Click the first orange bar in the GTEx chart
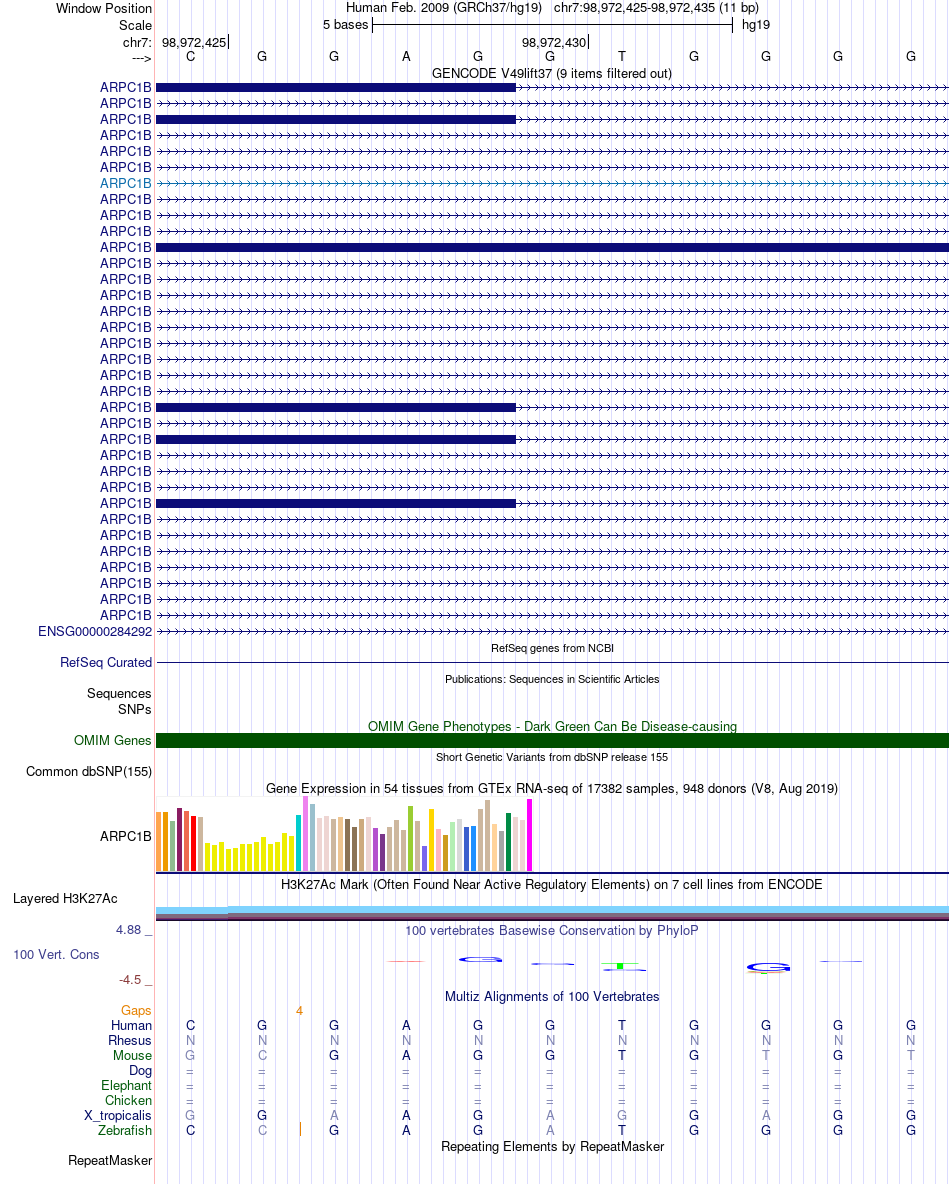 point(159,842)
